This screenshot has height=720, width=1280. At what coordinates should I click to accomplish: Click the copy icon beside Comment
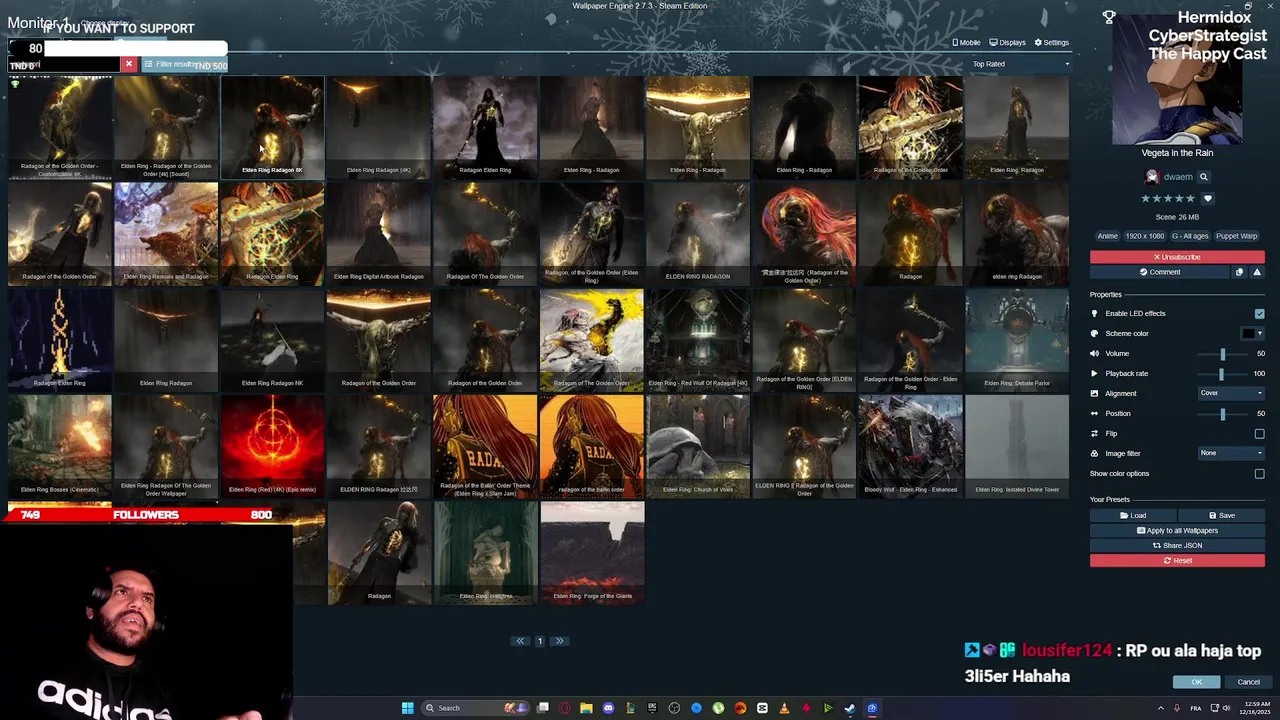click(x=1239, y=272)
